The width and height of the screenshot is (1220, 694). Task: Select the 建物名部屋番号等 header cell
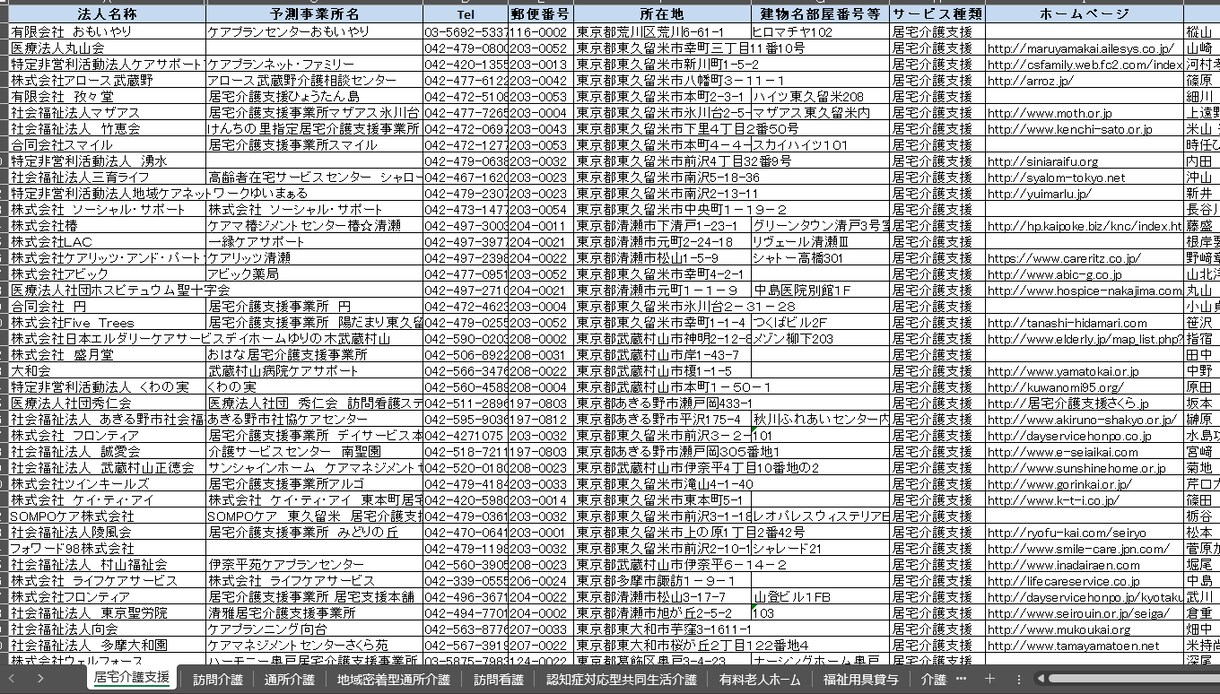pos(820,15)
